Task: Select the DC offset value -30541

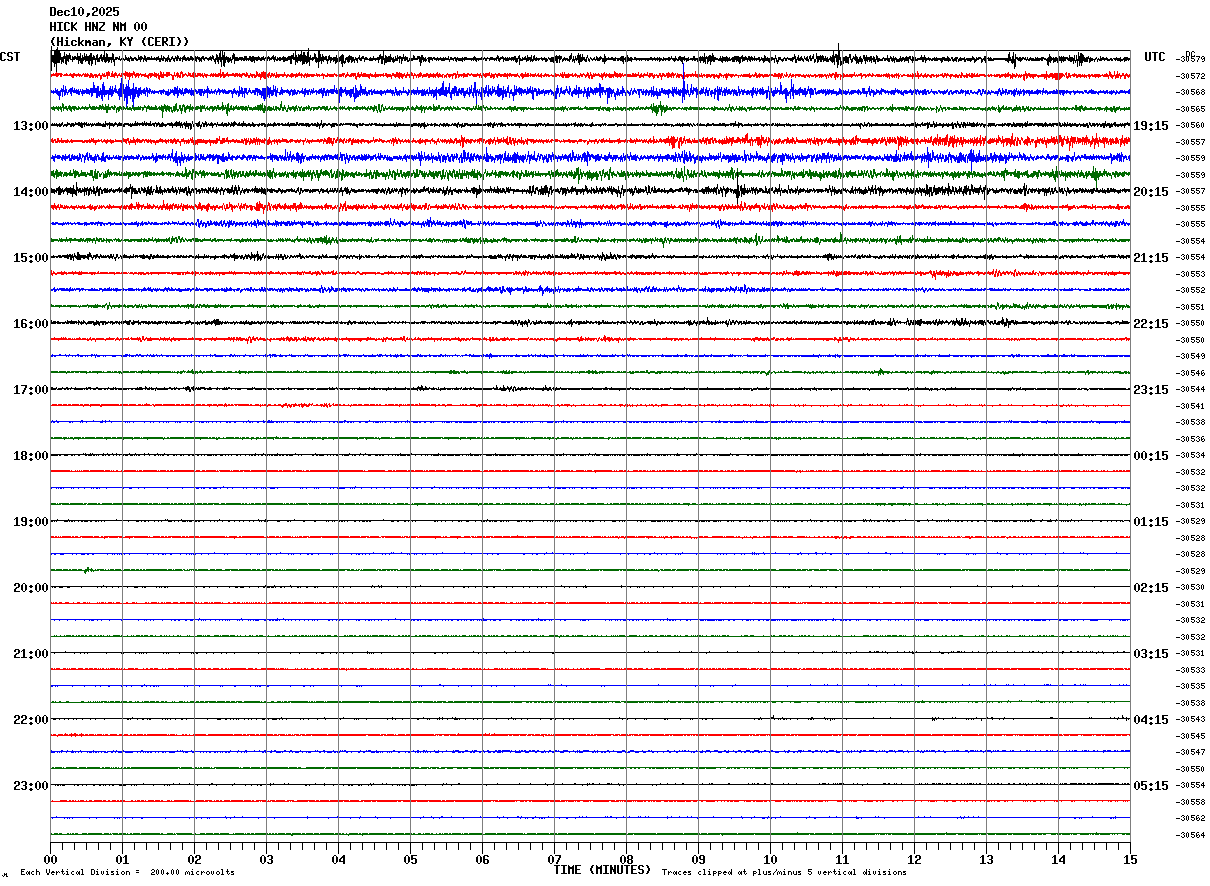Action: (1191, 406)
